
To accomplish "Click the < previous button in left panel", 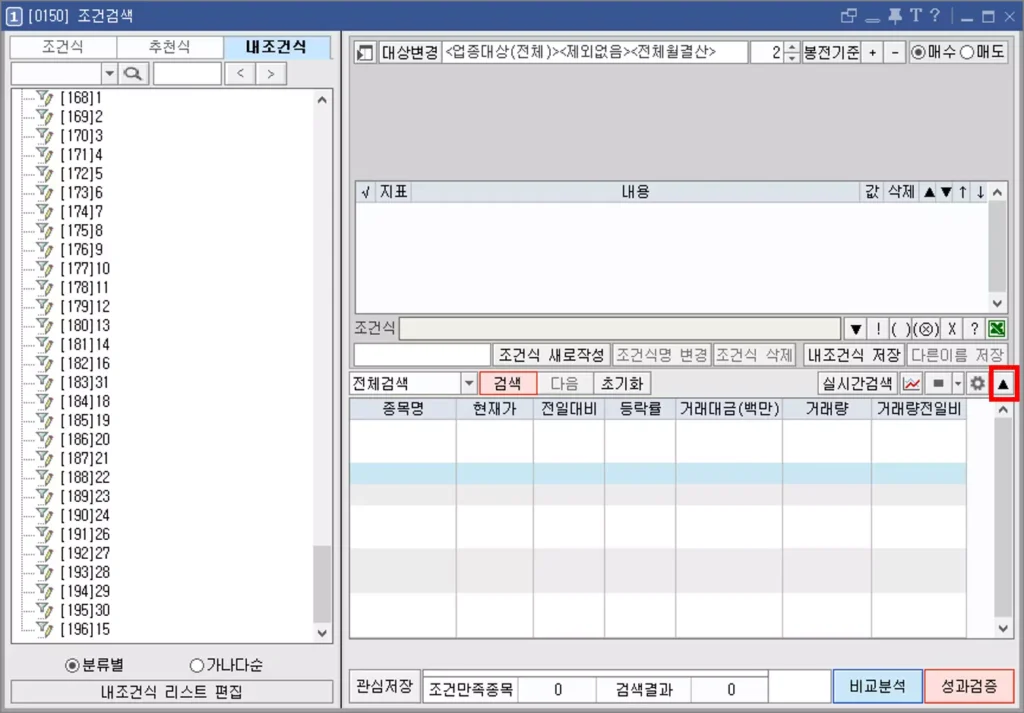I will coord(240,74).
